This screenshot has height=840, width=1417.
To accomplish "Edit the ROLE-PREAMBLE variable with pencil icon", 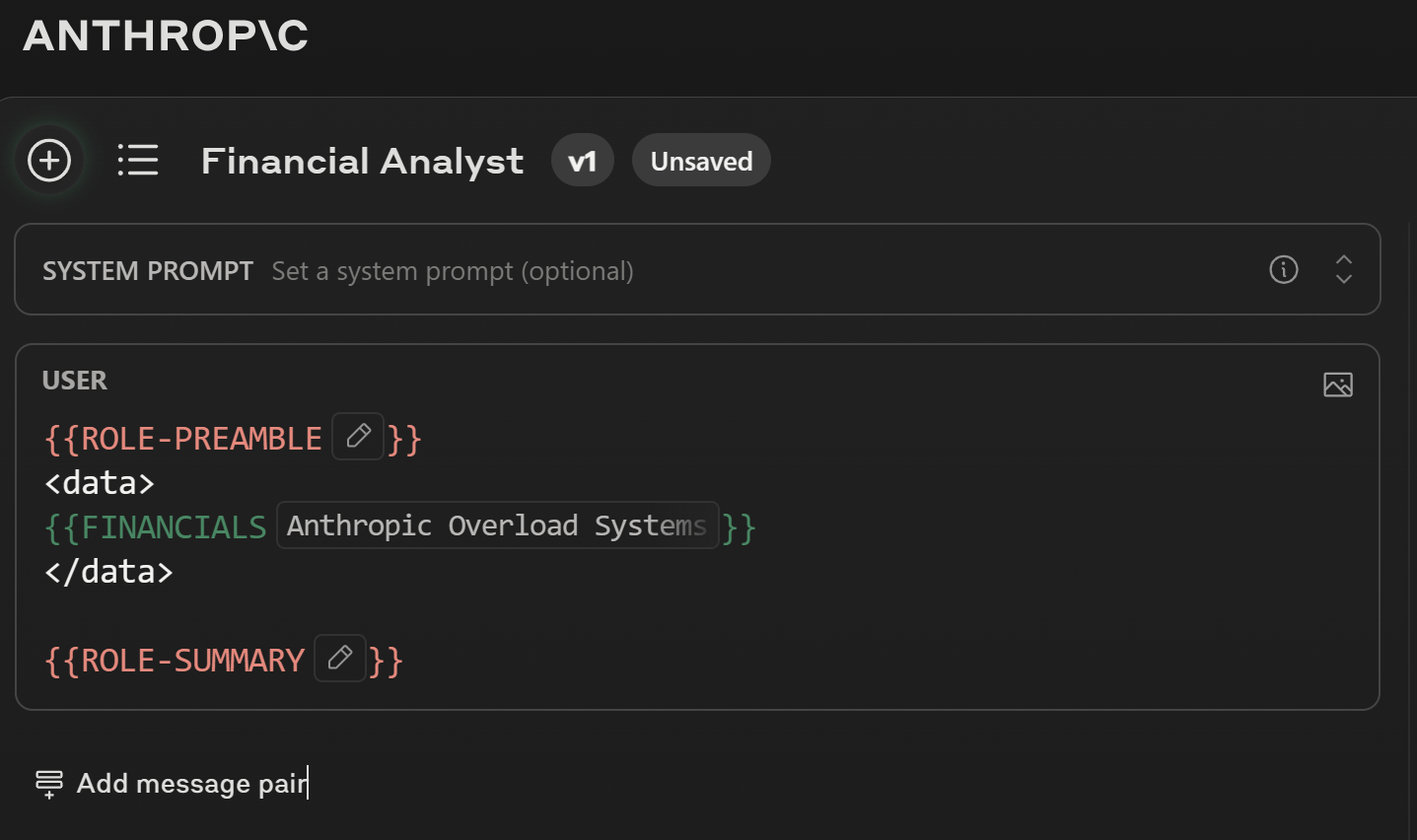I will (358, 436).
